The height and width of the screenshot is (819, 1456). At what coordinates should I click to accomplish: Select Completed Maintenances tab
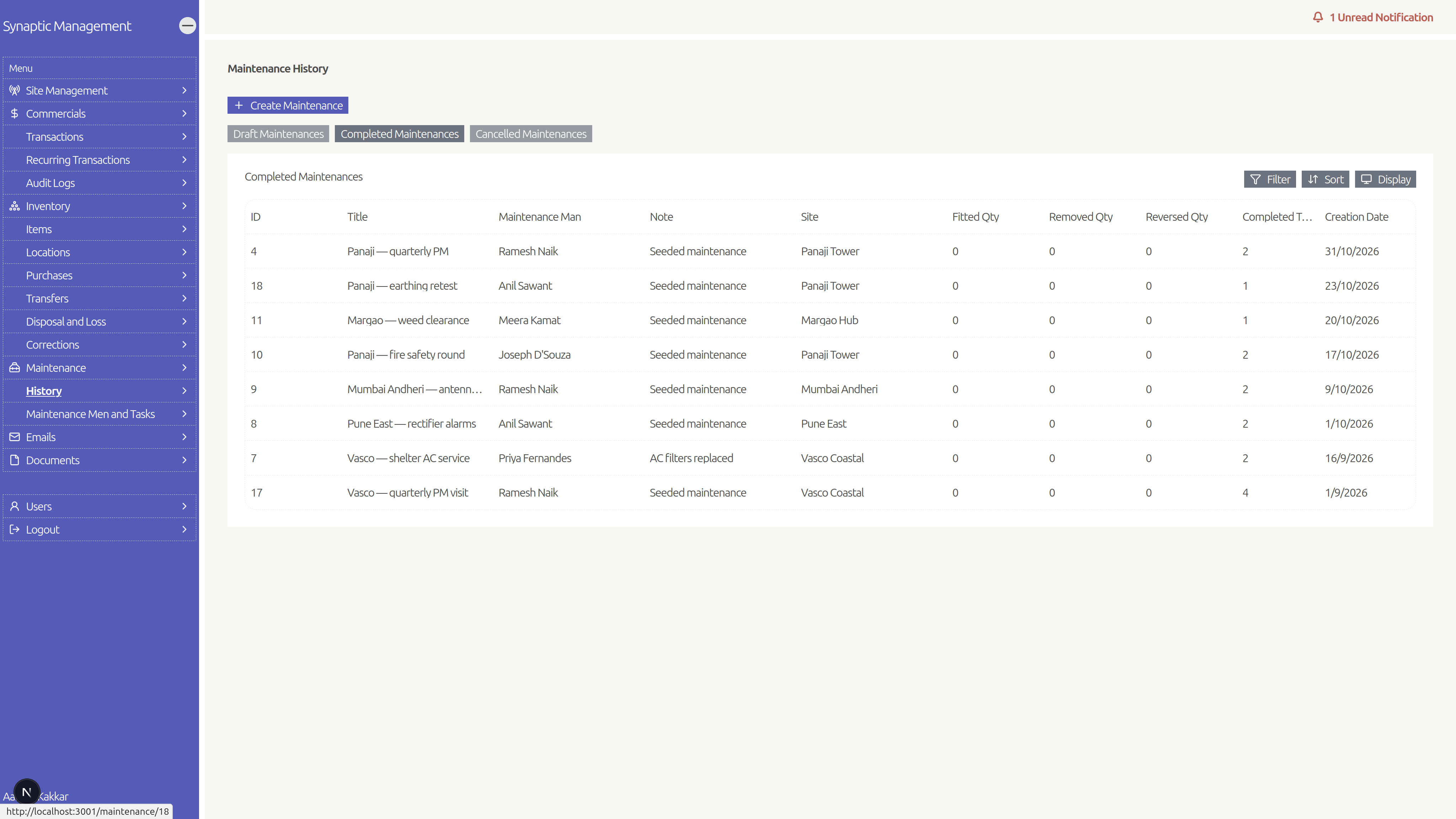coord(399,134)
